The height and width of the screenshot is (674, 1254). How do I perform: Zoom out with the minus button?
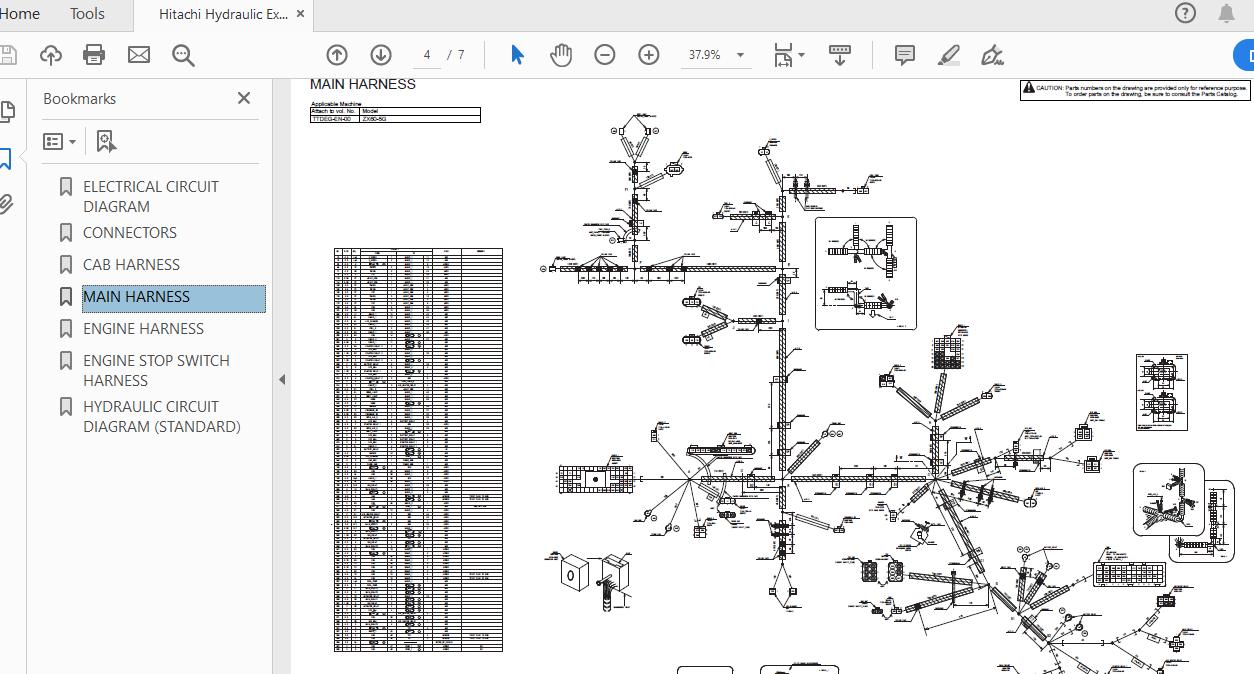(x=605, y=55)
